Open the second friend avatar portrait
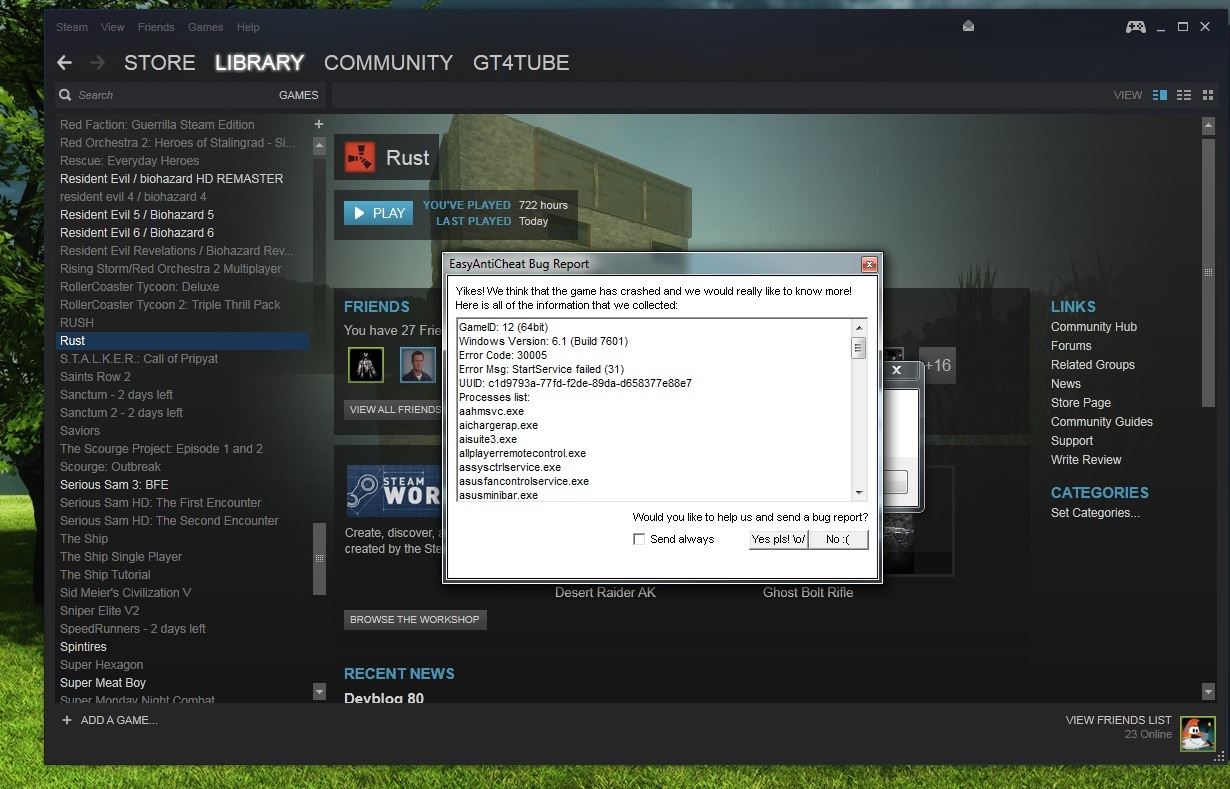This screenshot has width=1230, height=789. 418,365
